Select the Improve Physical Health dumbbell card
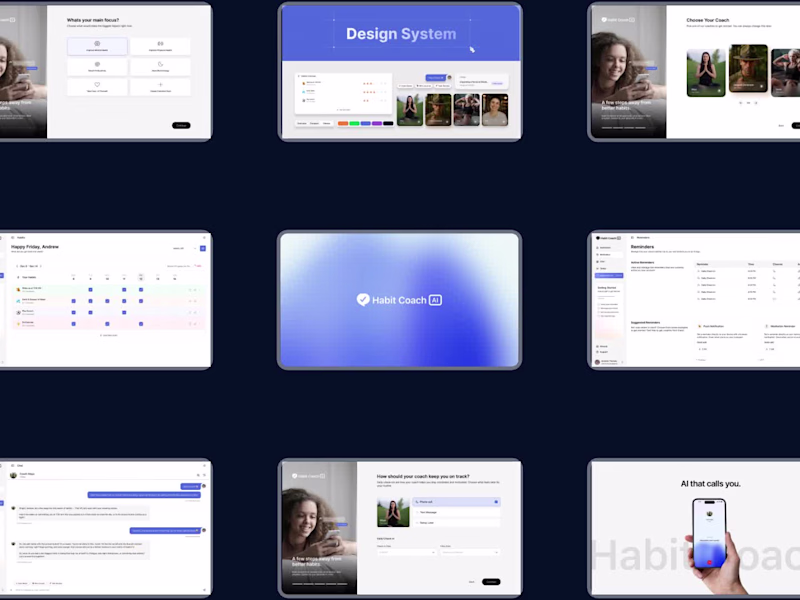 coord(160,46)
